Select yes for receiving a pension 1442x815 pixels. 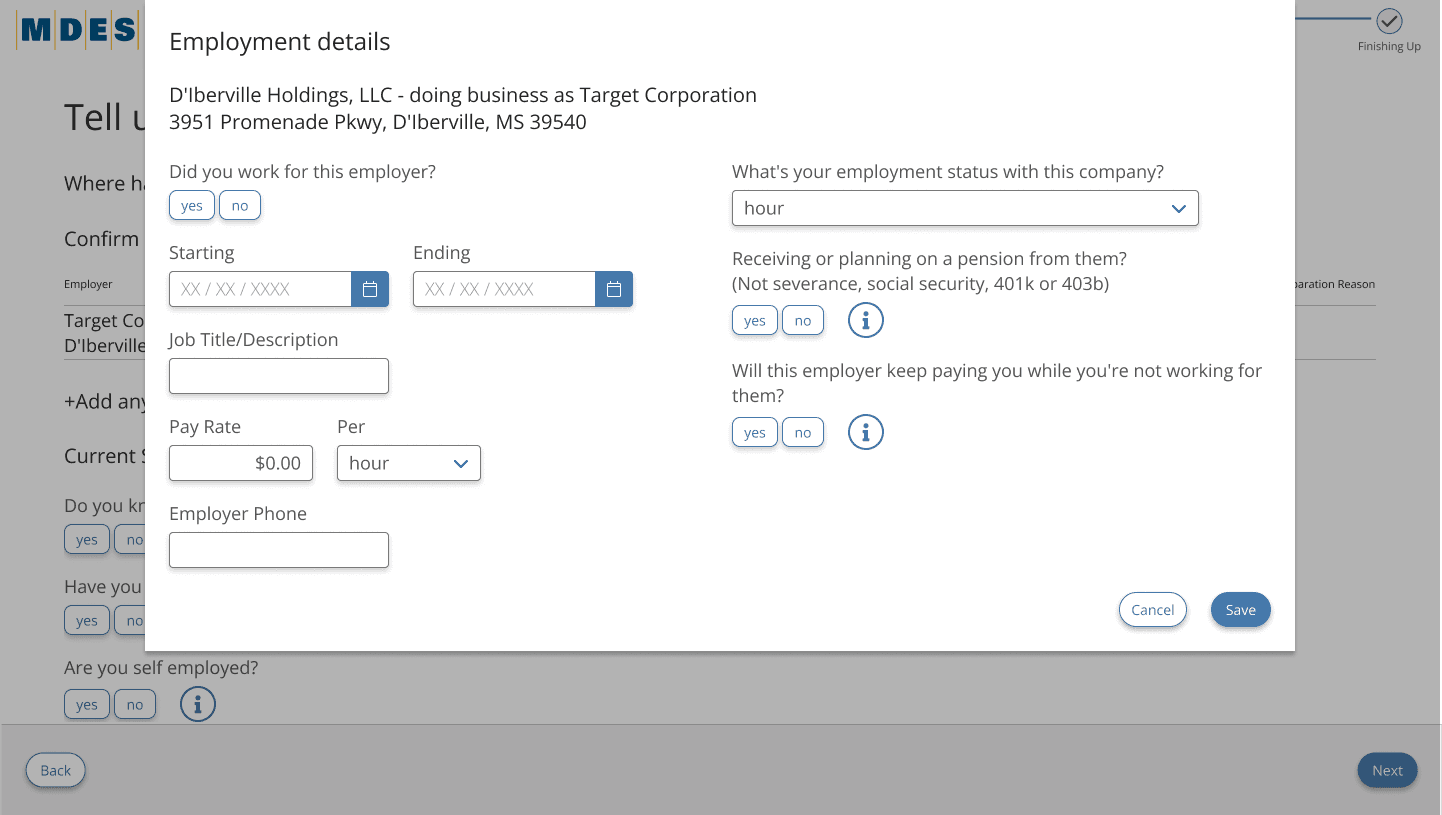[755, 321]
